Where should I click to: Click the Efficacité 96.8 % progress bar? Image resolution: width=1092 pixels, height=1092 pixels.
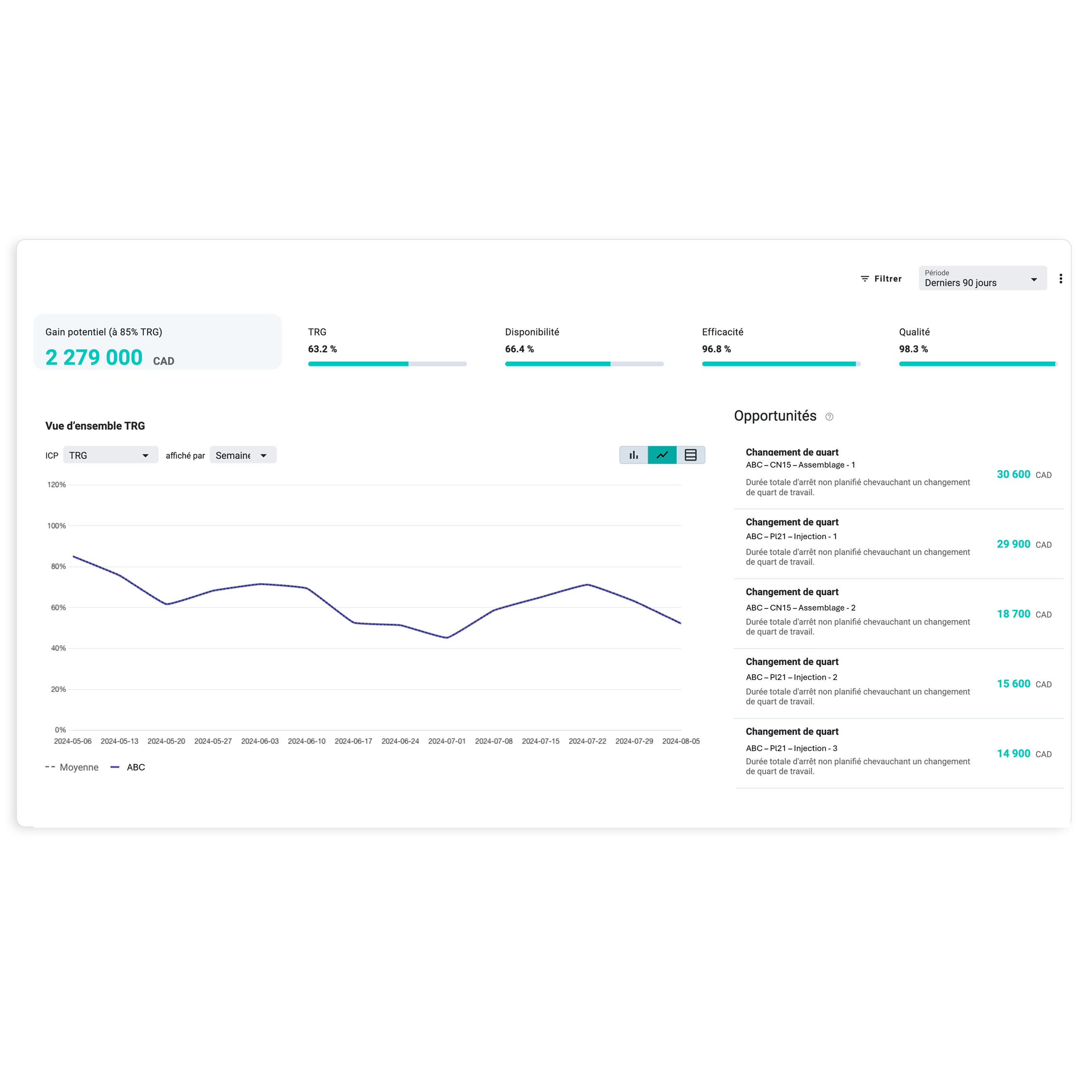tap(781, 364)
